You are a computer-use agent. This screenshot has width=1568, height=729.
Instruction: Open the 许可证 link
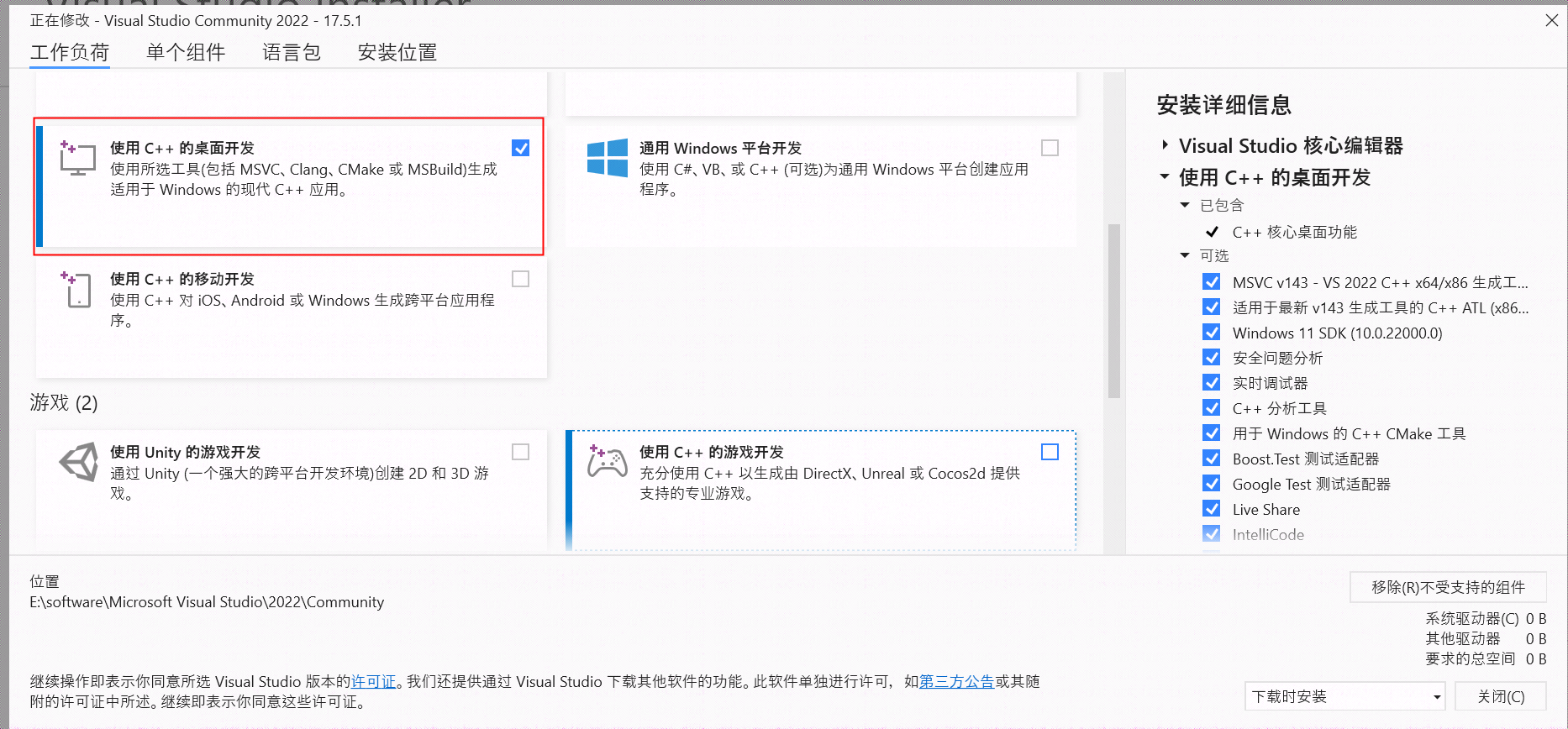[x=373, y=681]
